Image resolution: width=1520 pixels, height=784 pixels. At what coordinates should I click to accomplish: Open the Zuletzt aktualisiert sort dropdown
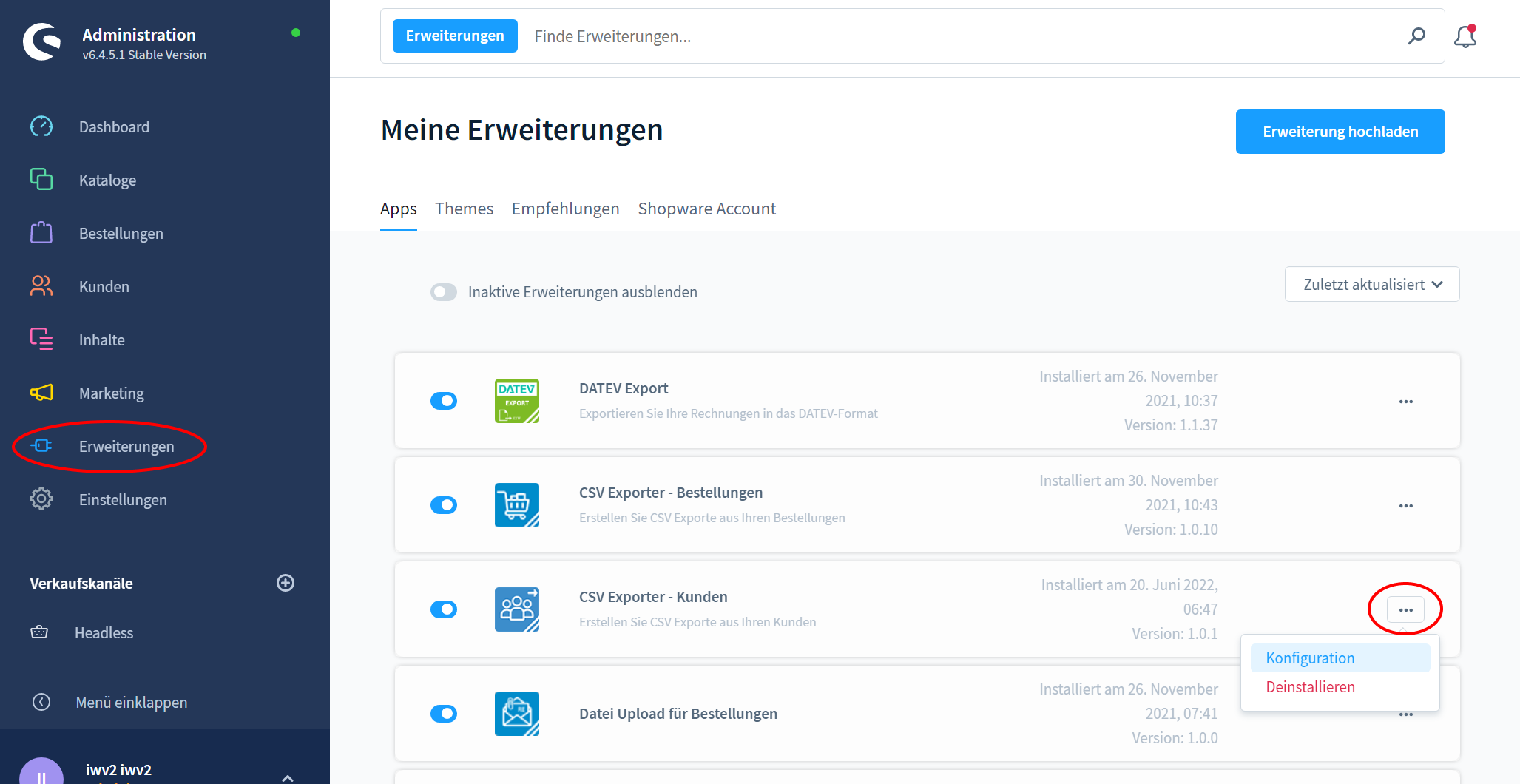pyautogui.click(x=1371, y=285)
